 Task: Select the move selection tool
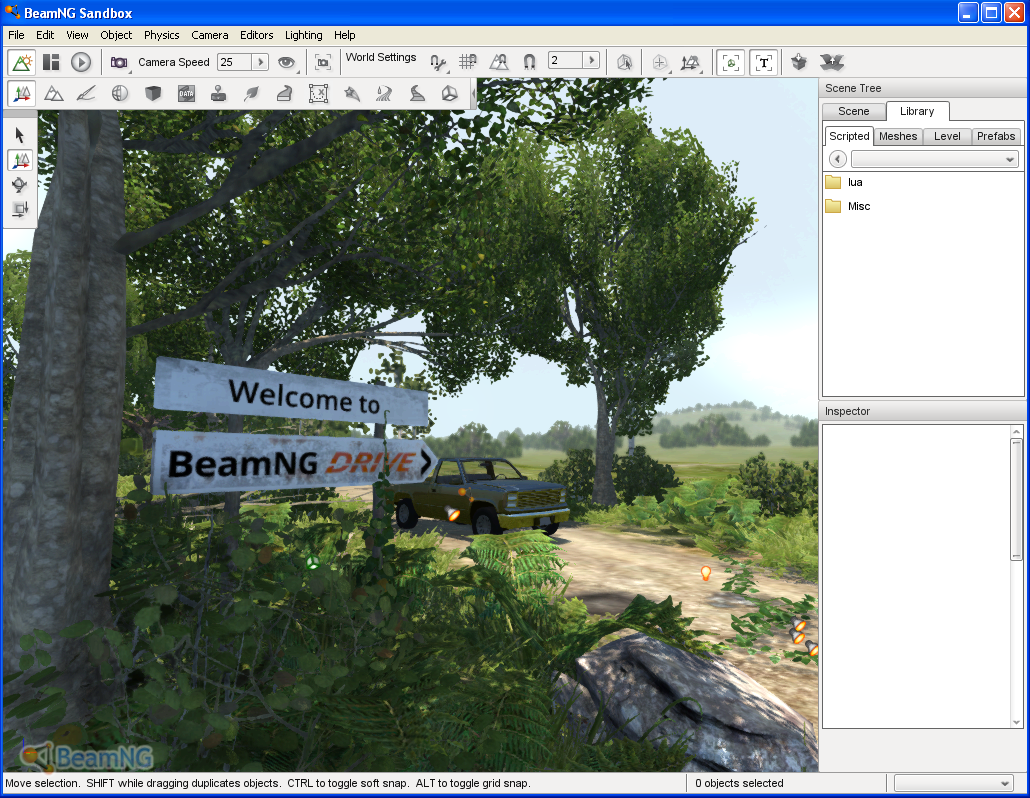pyautogui.click(x=20, y=160)
